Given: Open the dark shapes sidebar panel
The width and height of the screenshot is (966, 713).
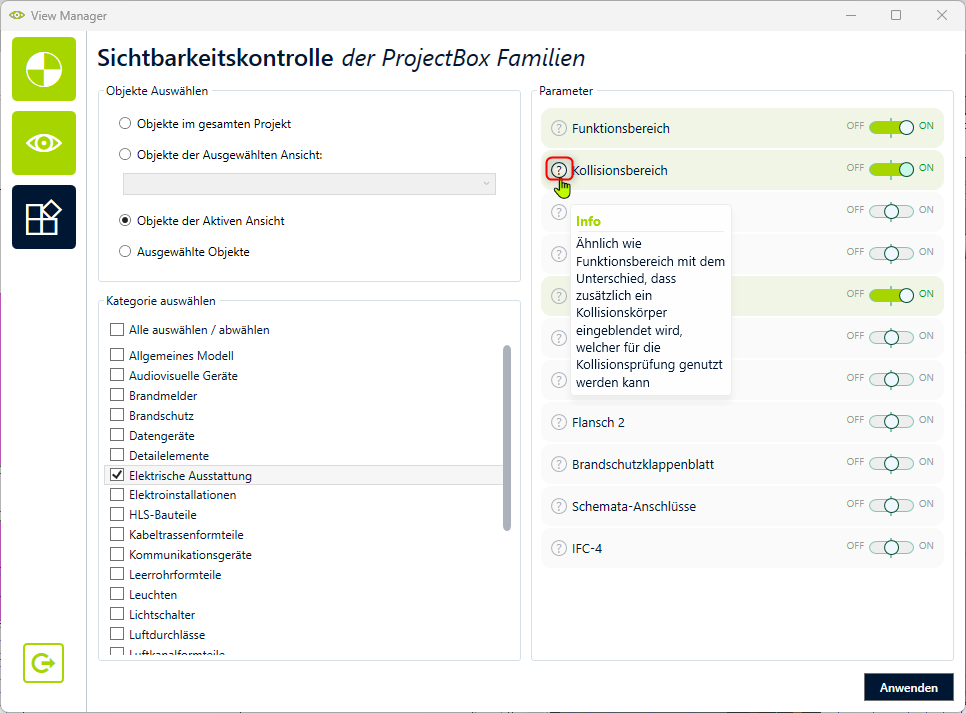Looking at the screenshot, I should point(44,217).
